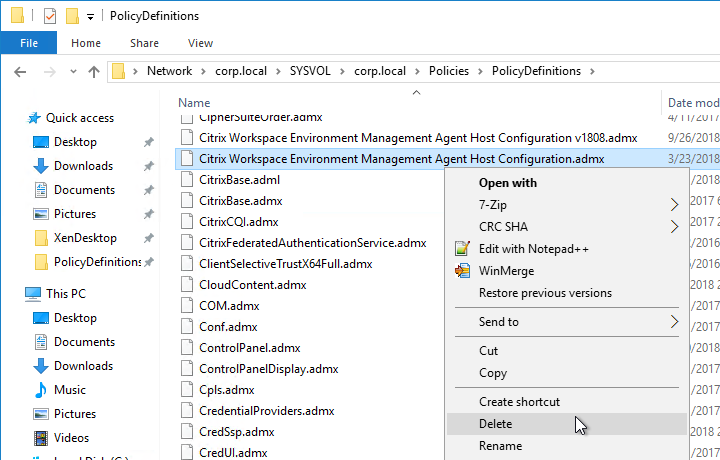Open Pictures under Quick access
Image resolution: width=720 pixels, height=460 pixels.
tap(75, 214)
